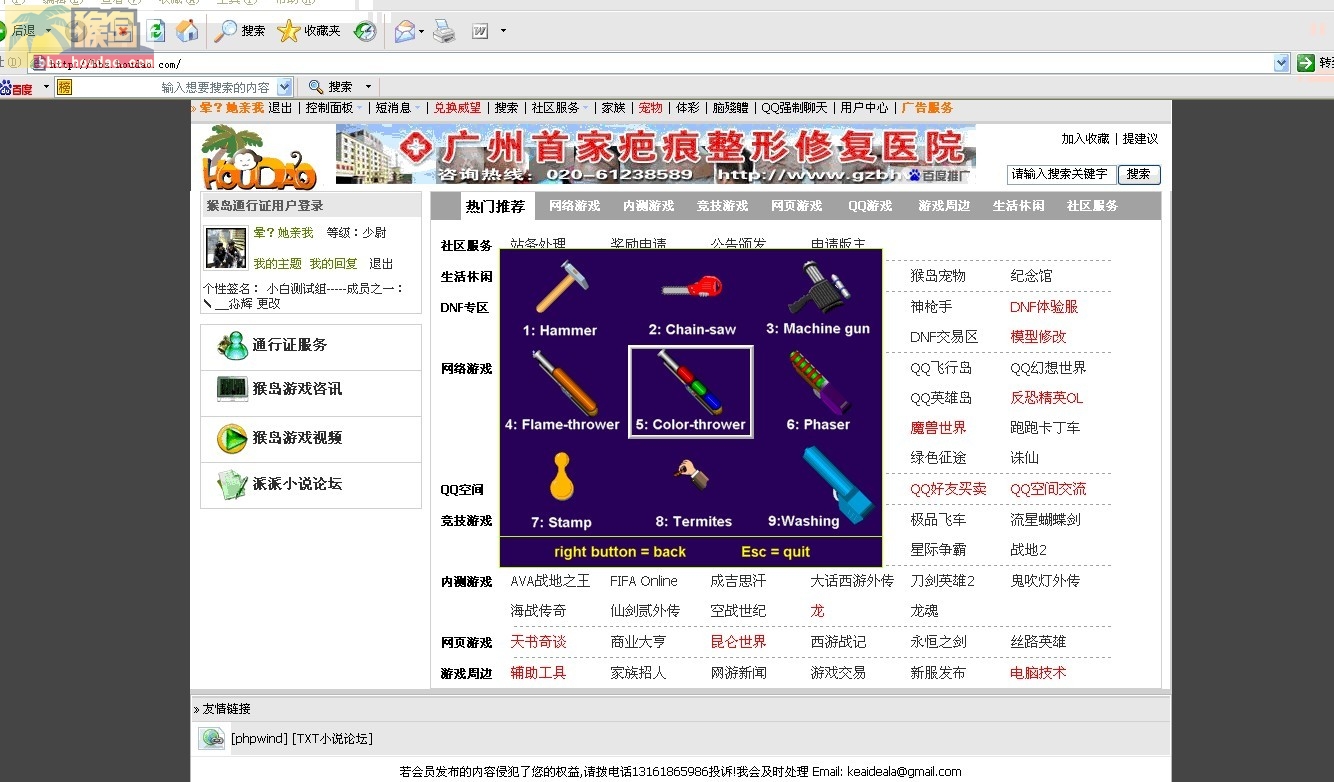
Task: Click the Houdao monkey logo
Action: click(259, 157)
